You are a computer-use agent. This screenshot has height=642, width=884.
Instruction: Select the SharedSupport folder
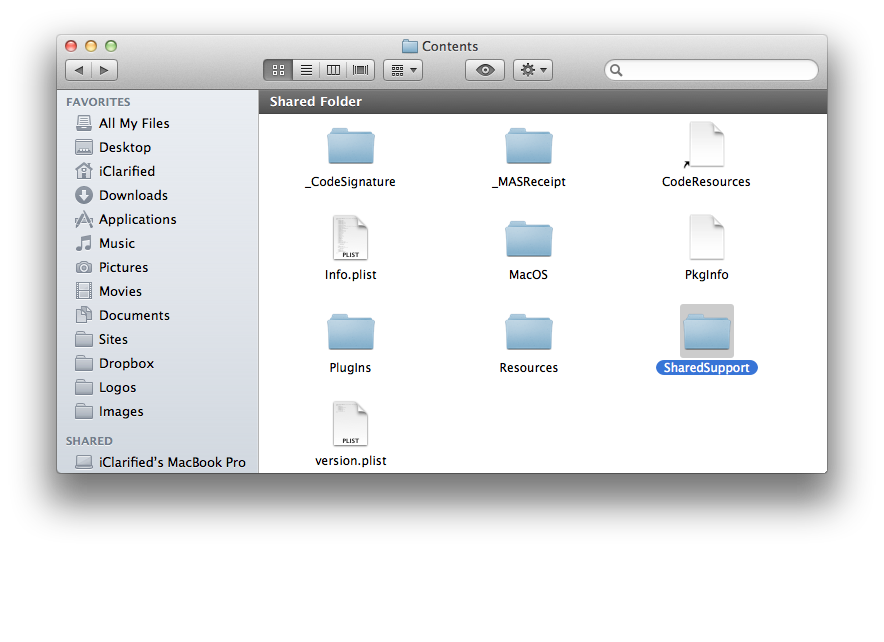point(706,333)
